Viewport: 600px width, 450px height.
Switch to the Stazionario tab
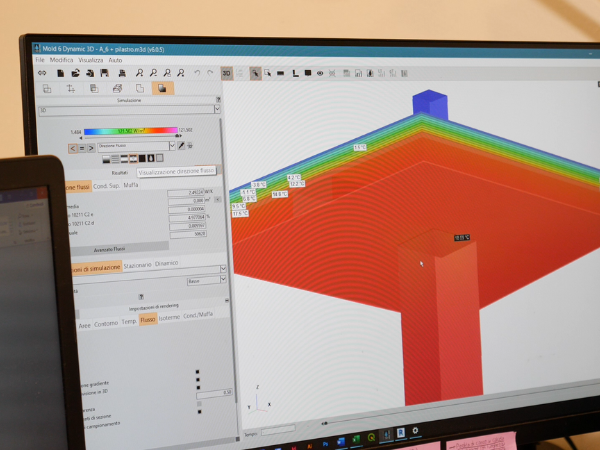[x=137, y=265]
